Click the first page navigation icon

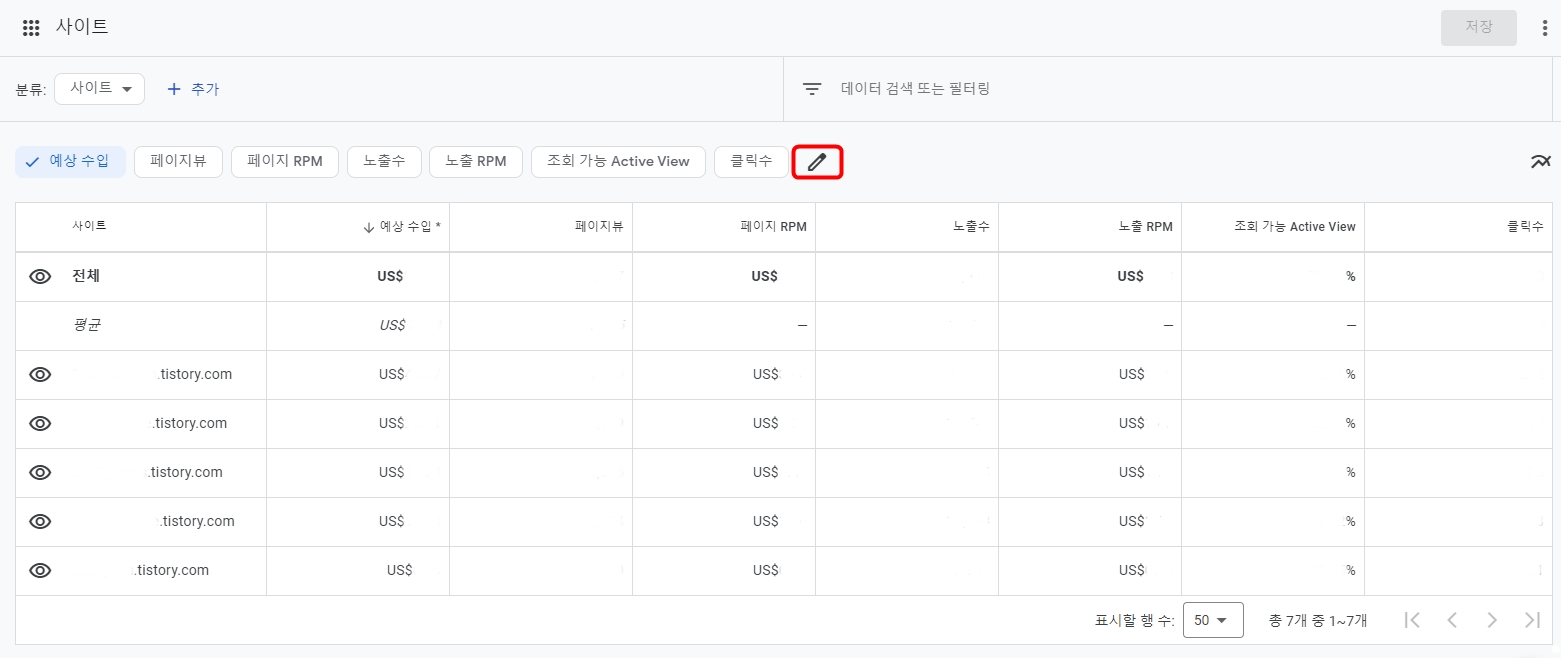1412,620
